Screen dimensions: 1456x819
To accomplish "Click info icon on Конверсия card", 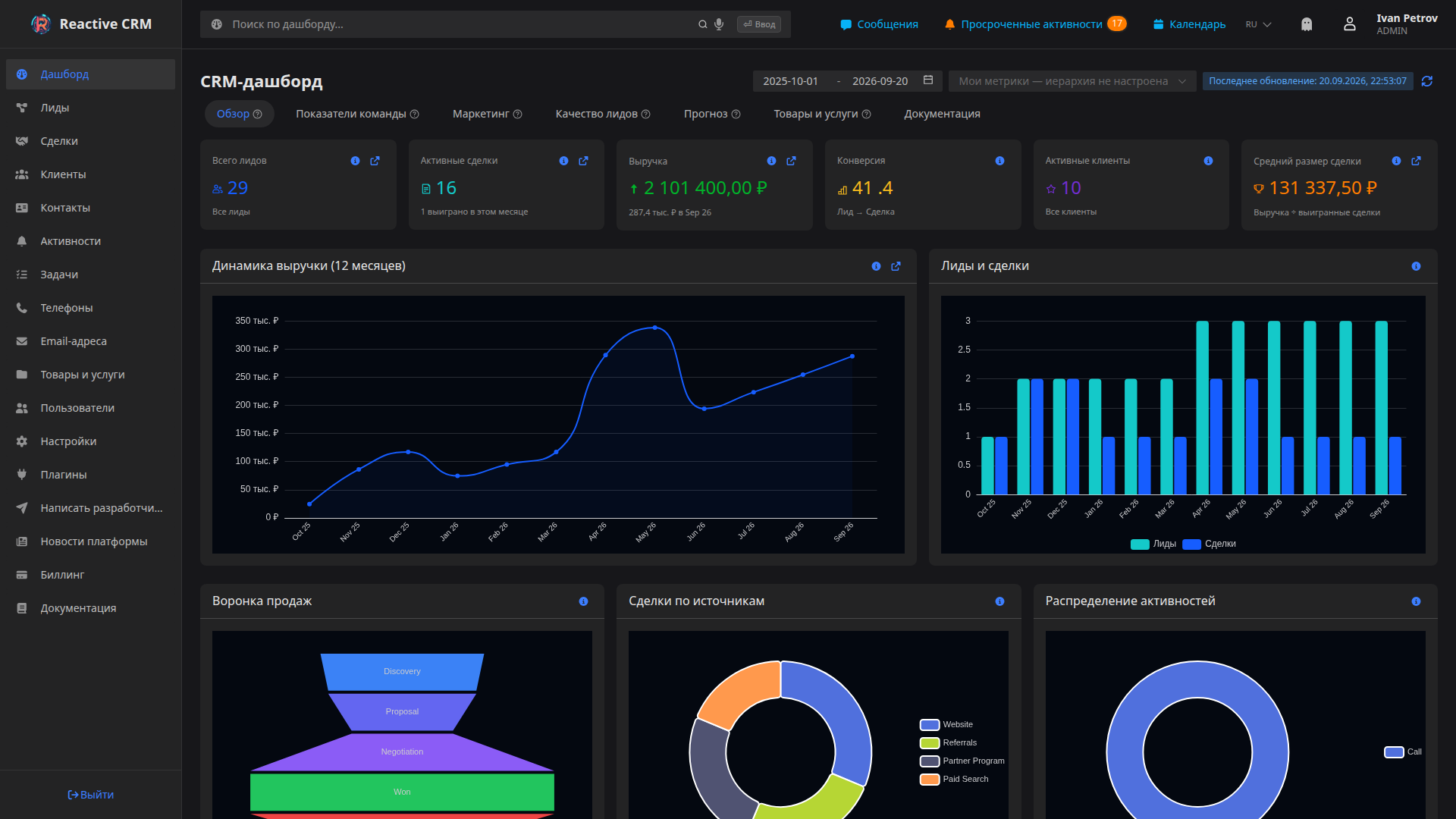I will coord(999,161).
